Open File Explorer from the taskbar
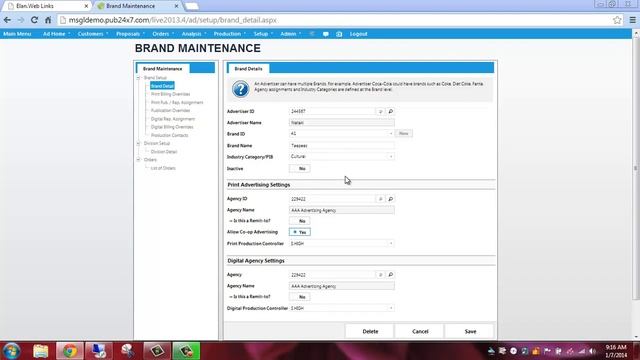The height and width of the screenshot is (360, 640). click(x=41, y=351)
